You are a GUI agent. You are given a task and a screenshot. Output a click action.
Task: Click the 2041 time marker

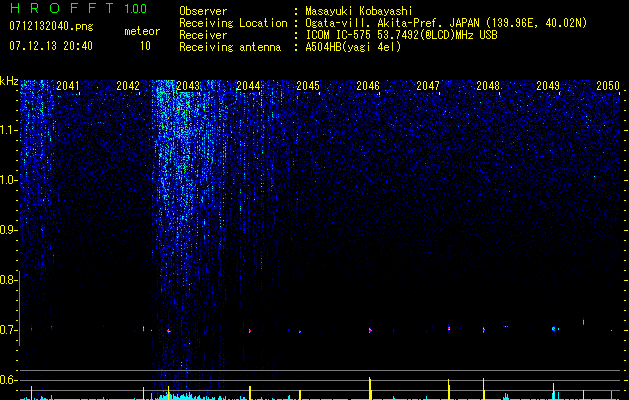[x=68, y=85]
